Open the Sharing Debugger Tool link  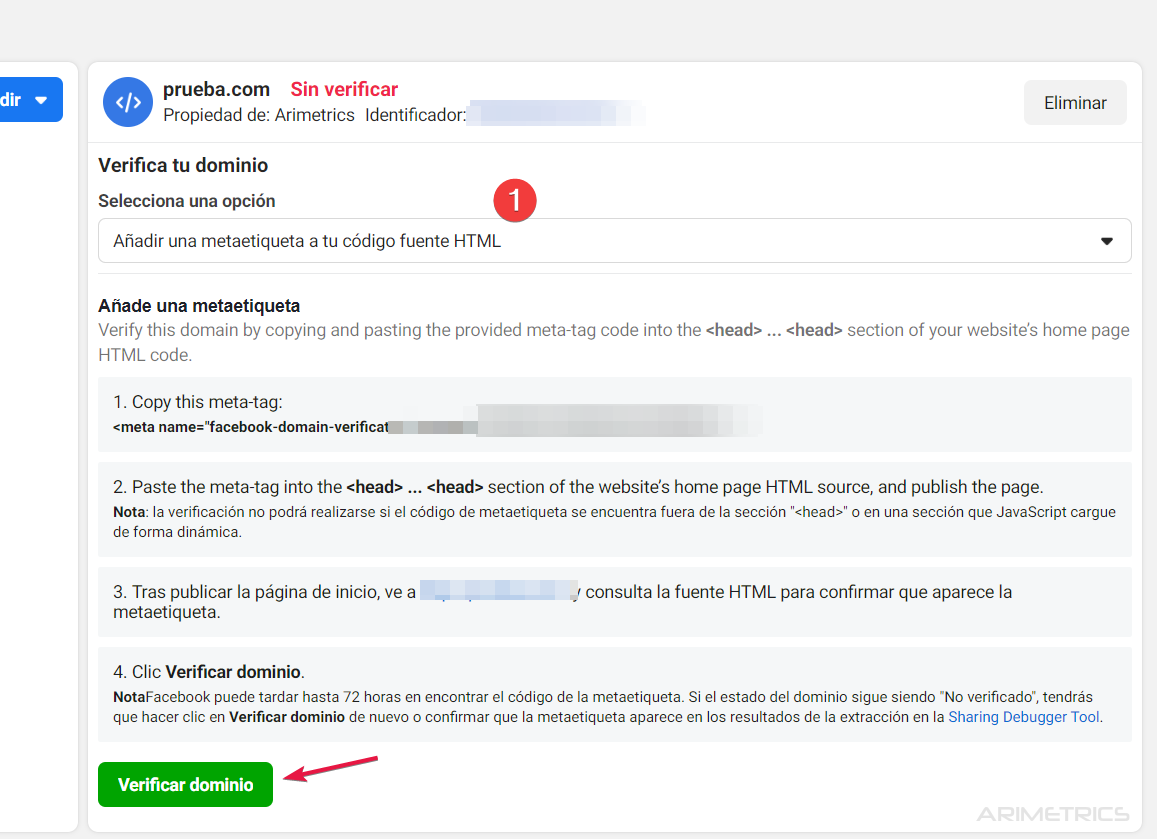click(x=1024, y=717)
